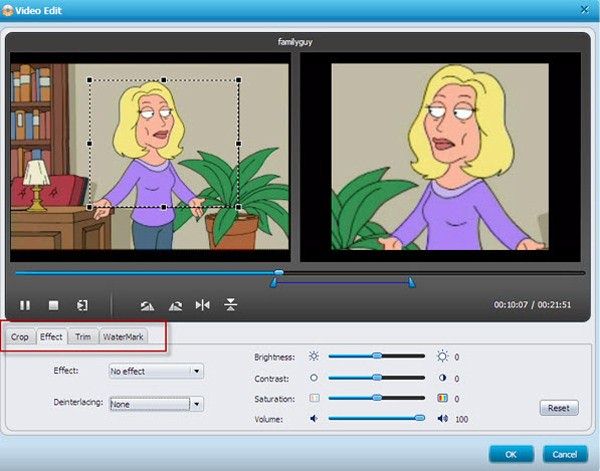Click the trim end marker
This screenshot has height=471, width=600.
[411, 283]
